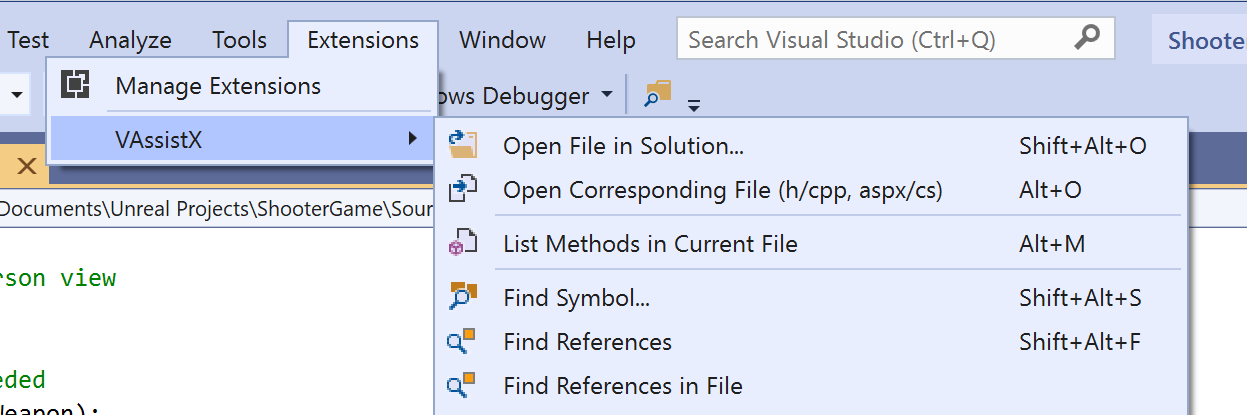Choose Find References in File
1247x415 pixels.
[622, 386]
